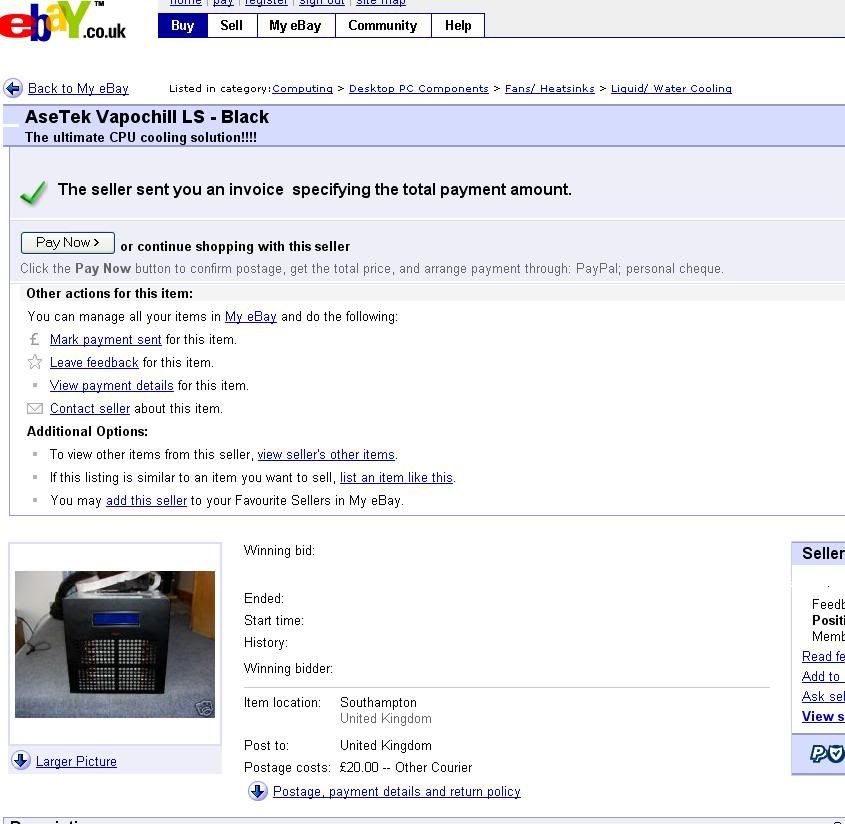Viewport: 845px width, 824px height.
Task: Open the Buy tab
Action: (x=183, y=25)
